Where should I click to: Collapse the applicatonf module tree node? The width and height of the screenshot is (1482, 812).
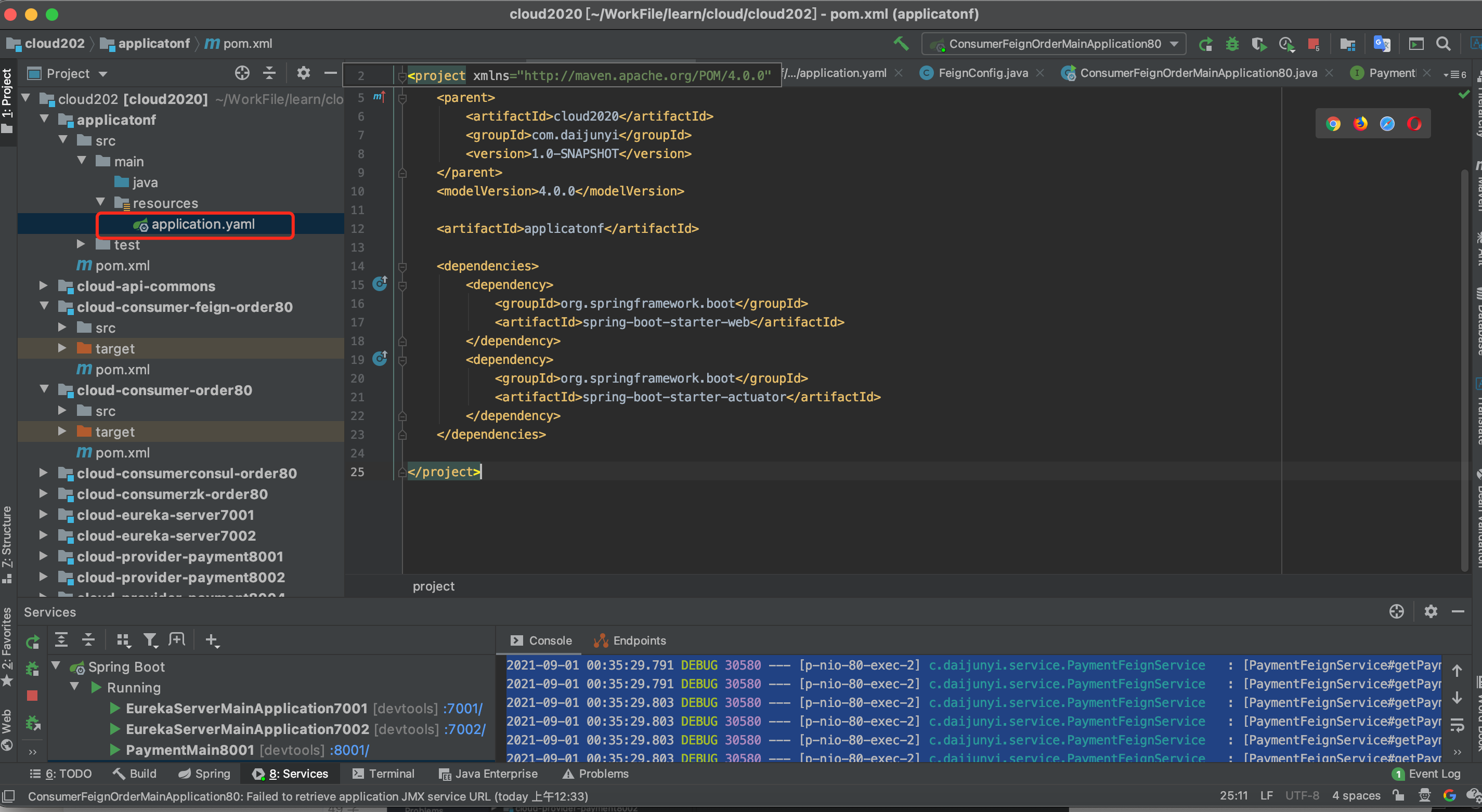44,119
